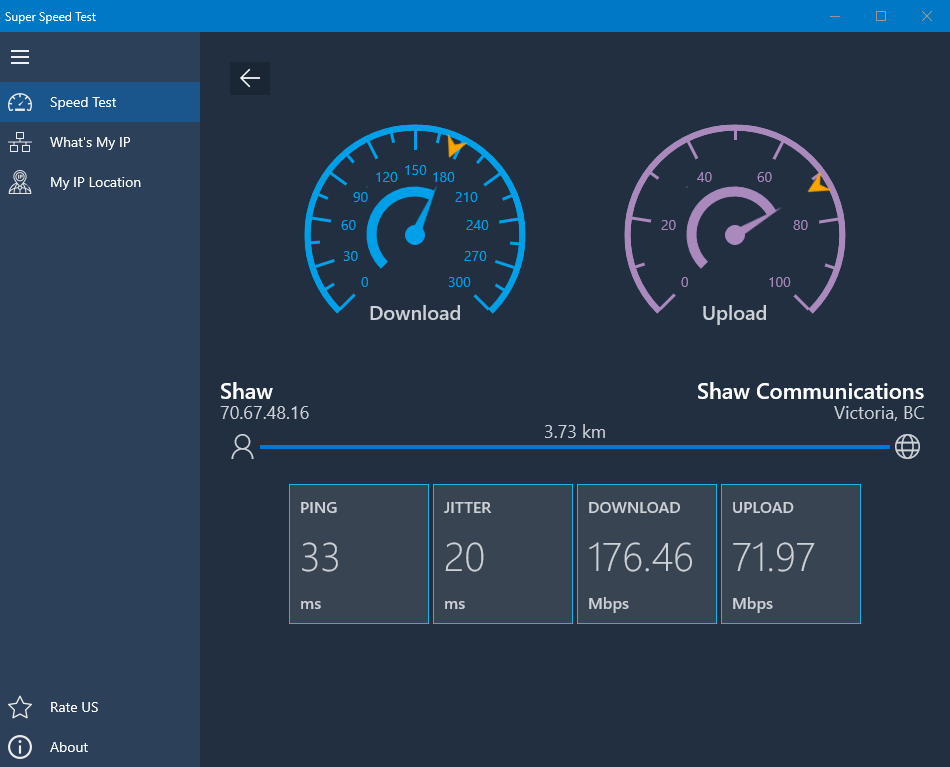Viewport: 950px width, 767px height.
Task: Click the location pin icon for My IP Location
Action: 20,182
